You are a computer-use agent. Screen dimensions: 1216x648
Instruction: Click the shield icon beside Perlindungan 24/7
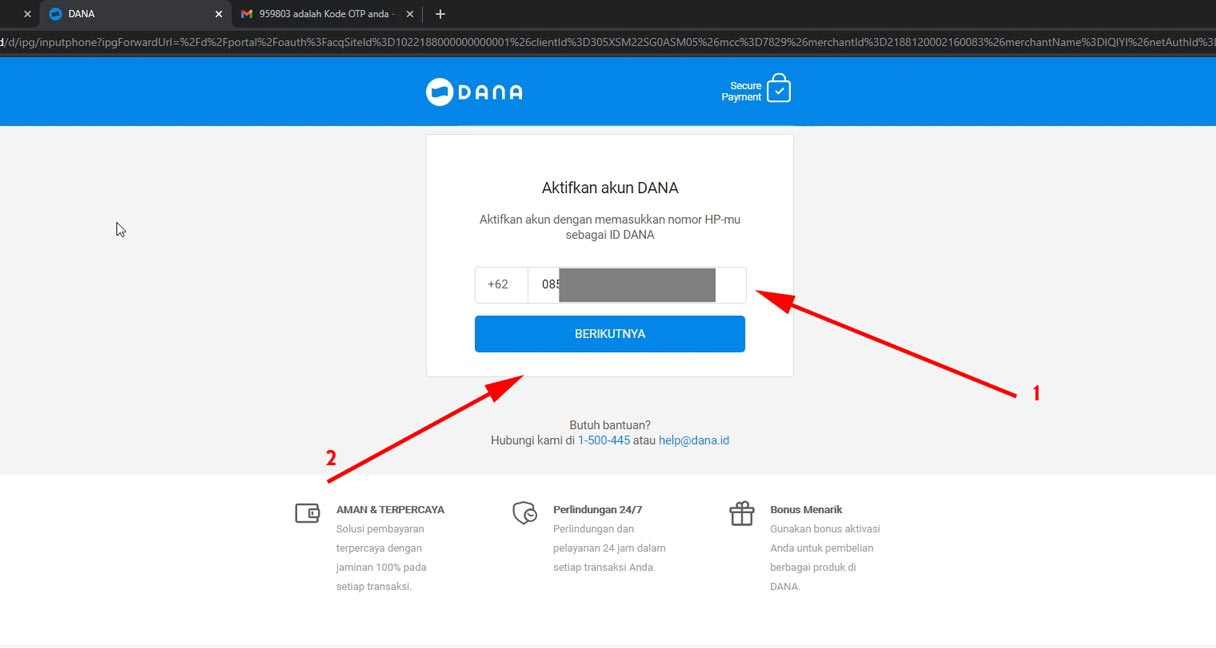[x=525, y=513]
